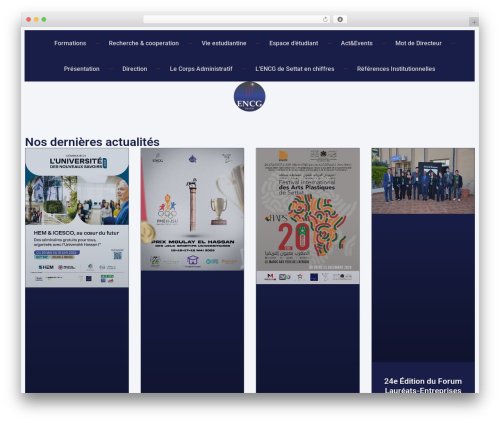Maximize the window with the green button
Screen dimensions: 500x423
coord(44,20)
